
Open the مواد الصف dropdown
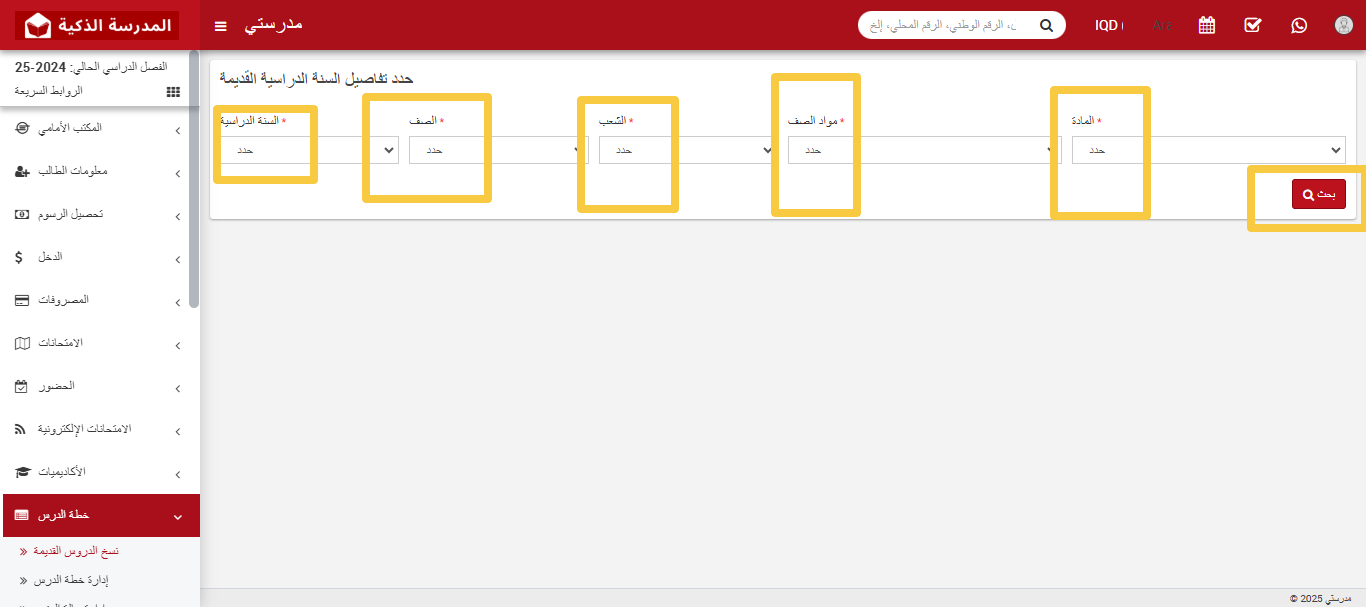pyautogui.click(x=924, y=150)
